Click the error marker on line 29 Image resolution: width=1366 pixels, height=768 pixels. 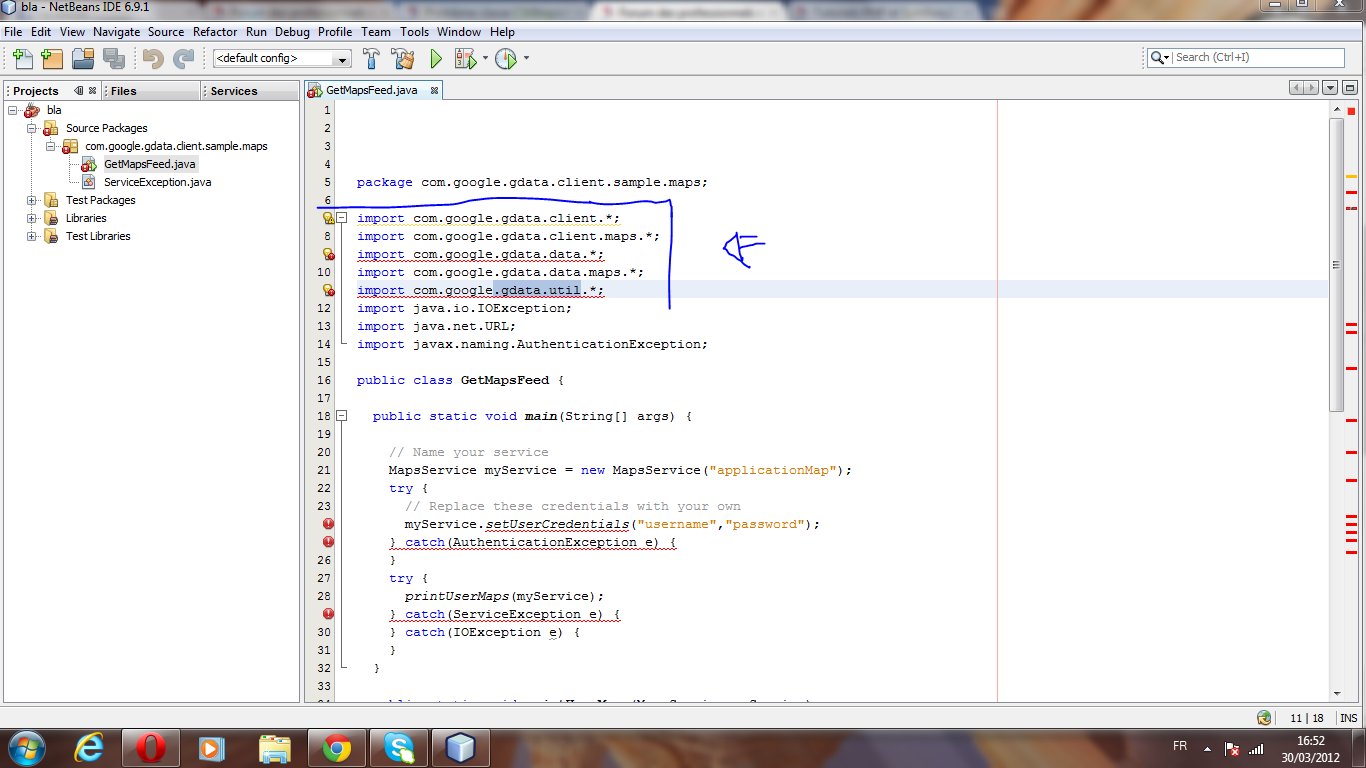pos(328,614)
